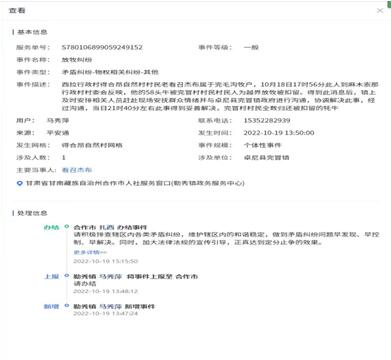Select the 马秀萍 user value
The image size is (391, 360).
point(58,120)
